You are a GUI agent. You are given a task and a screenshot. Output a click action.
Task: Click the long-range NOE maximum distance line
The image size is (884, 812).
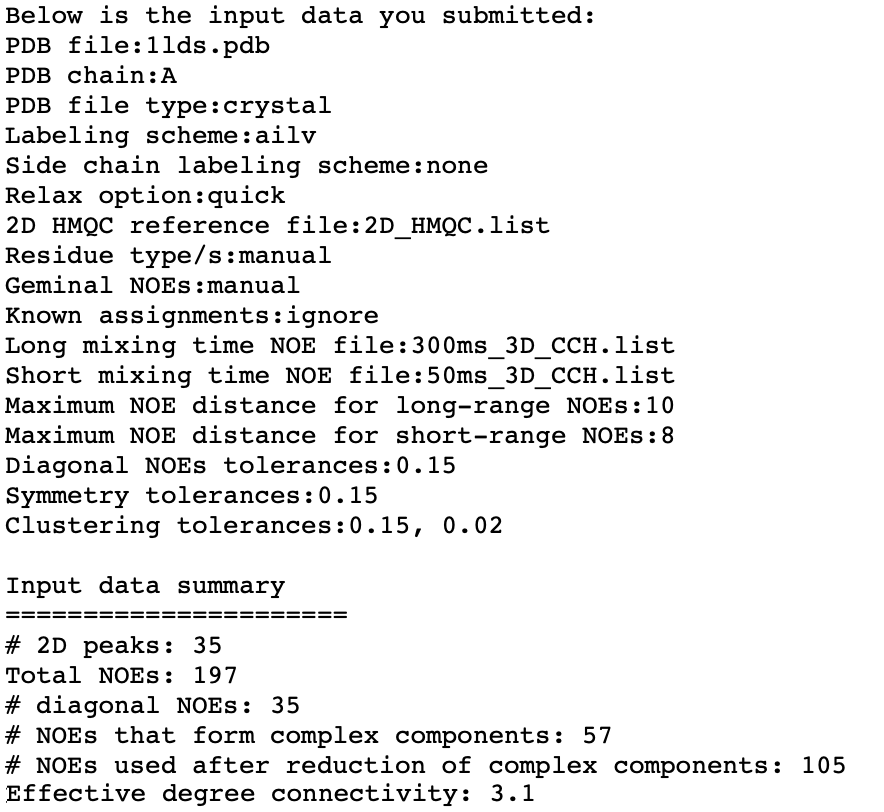tap(340, 406)
